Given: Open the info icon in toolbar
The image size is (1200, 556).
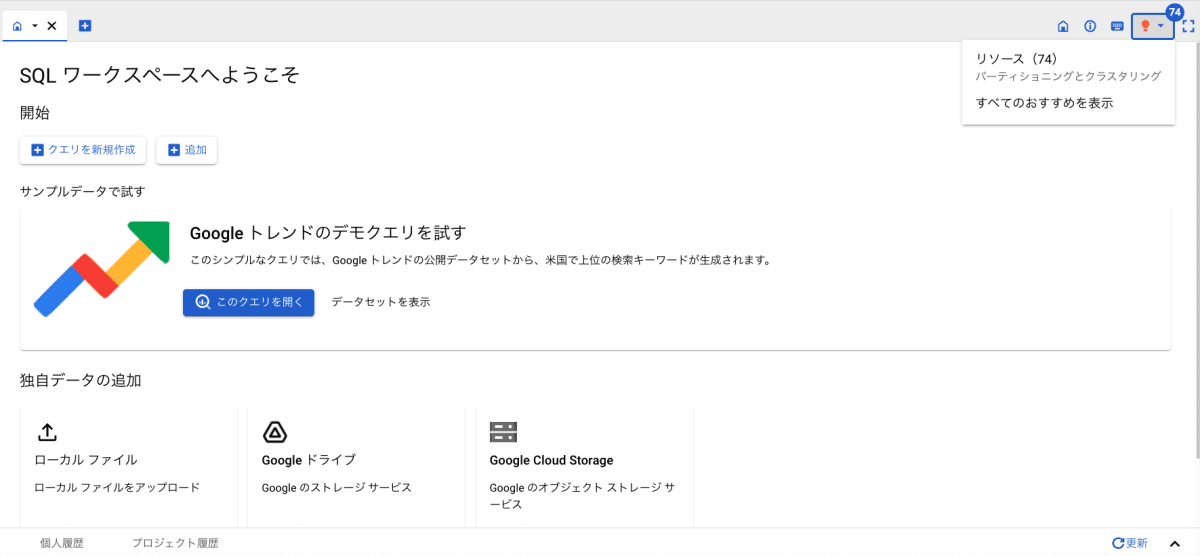Looking at the screenshot, I should tap(1090, 26).
